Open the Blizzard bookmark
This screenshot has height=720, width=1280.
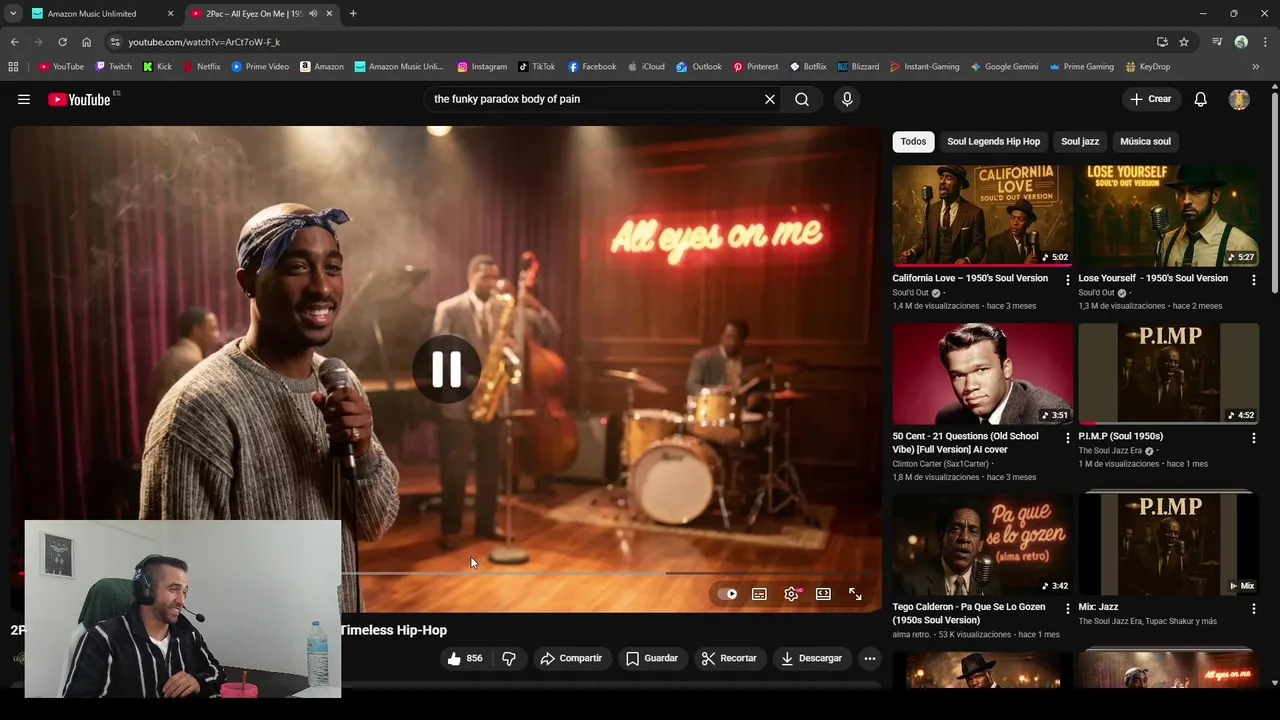click(x=858, y=67)
